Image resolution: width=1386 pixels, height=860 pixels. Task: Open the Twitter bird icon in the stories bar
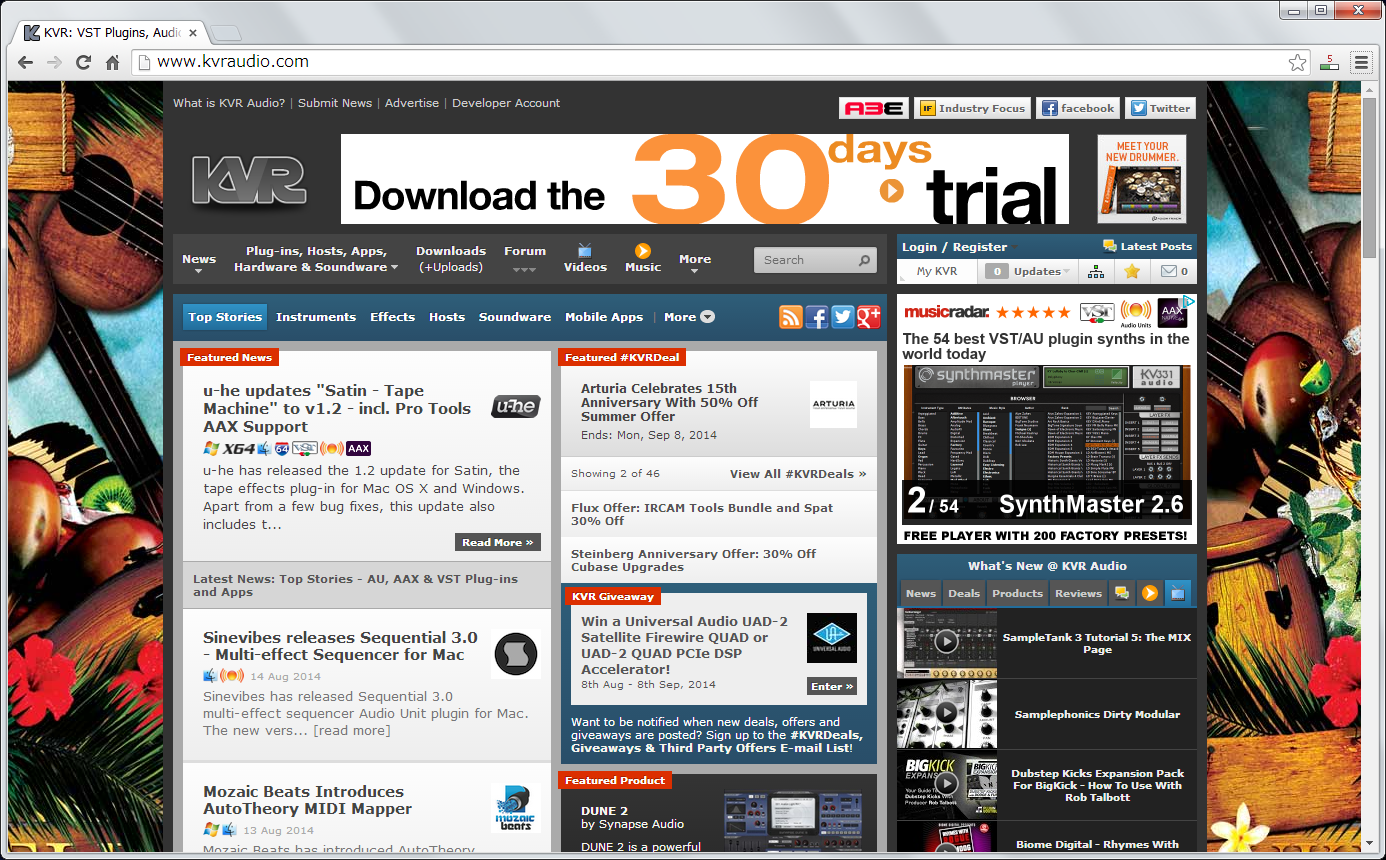click(843, 317)
